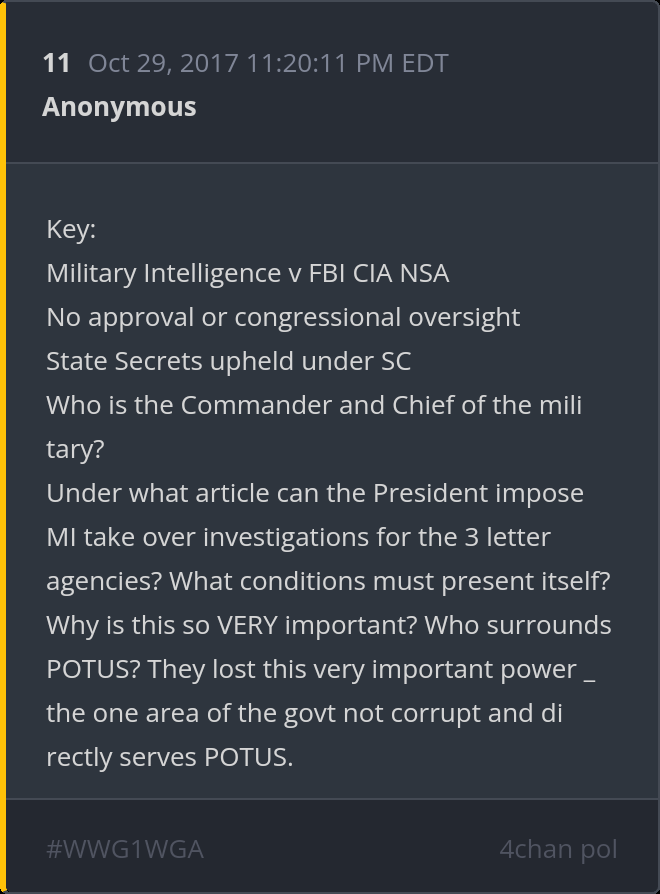660x894 pixels.
Task: Click the wrapped word "tary?"
Action: (75, 449)
